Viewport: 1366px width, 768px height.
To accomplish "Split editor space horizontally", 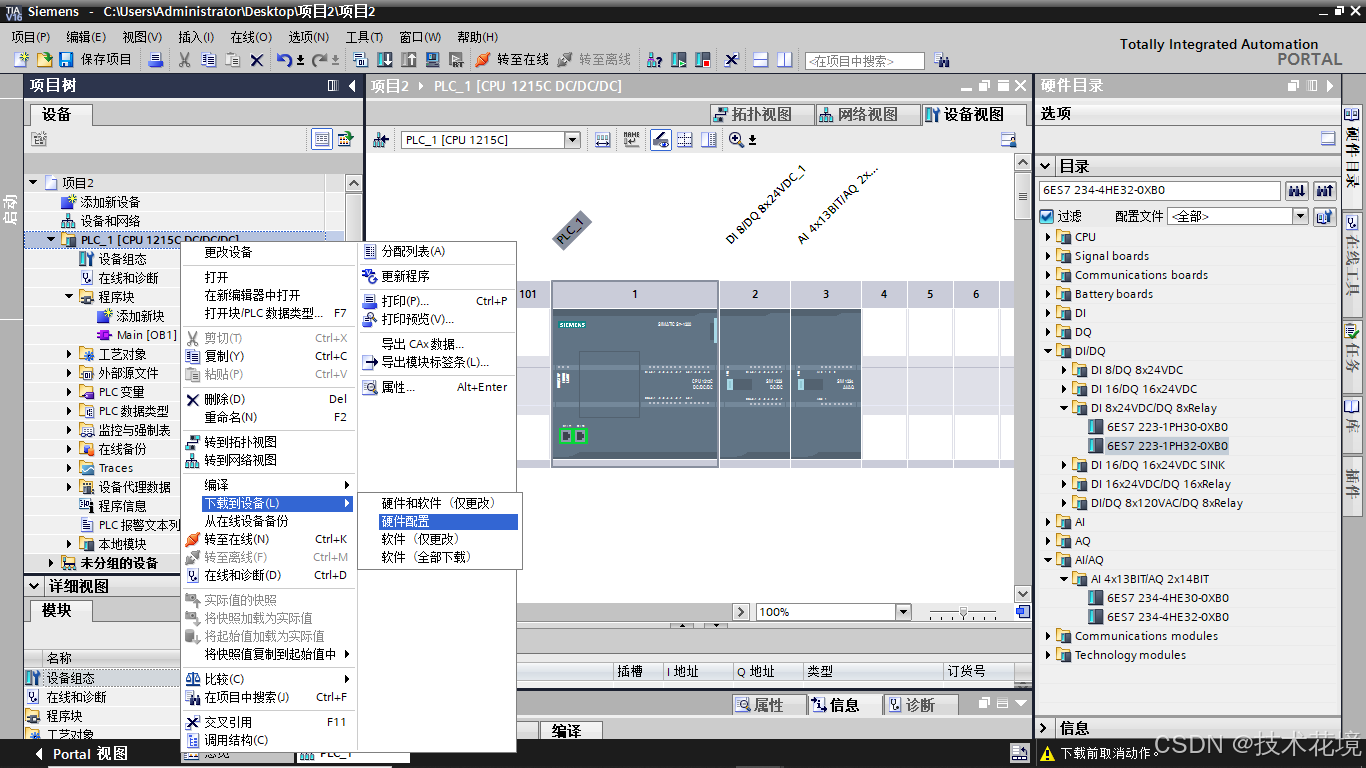I will tap(760, 60).
